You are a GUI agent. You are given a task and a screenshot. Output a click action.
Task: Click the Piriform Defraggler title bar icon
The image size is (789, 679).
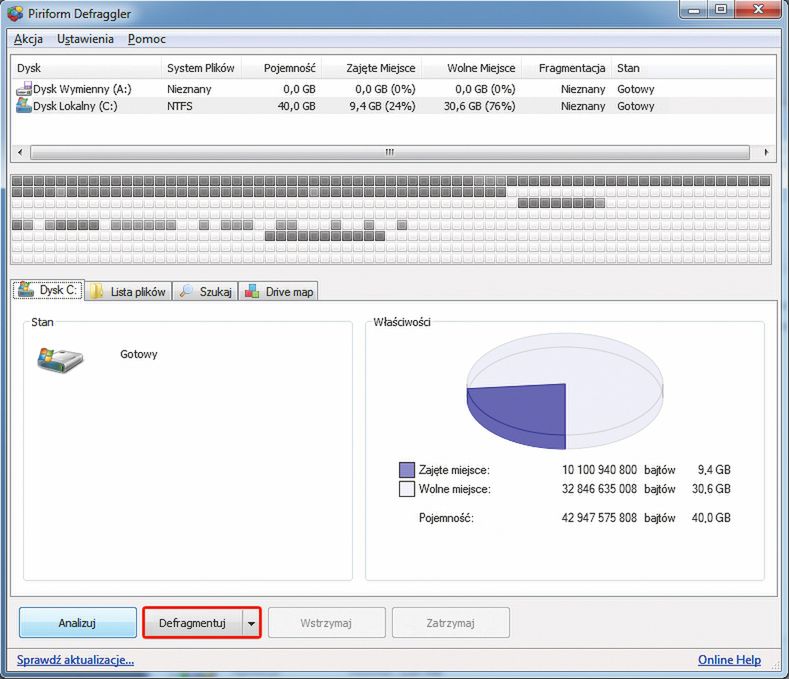[15, 13]
